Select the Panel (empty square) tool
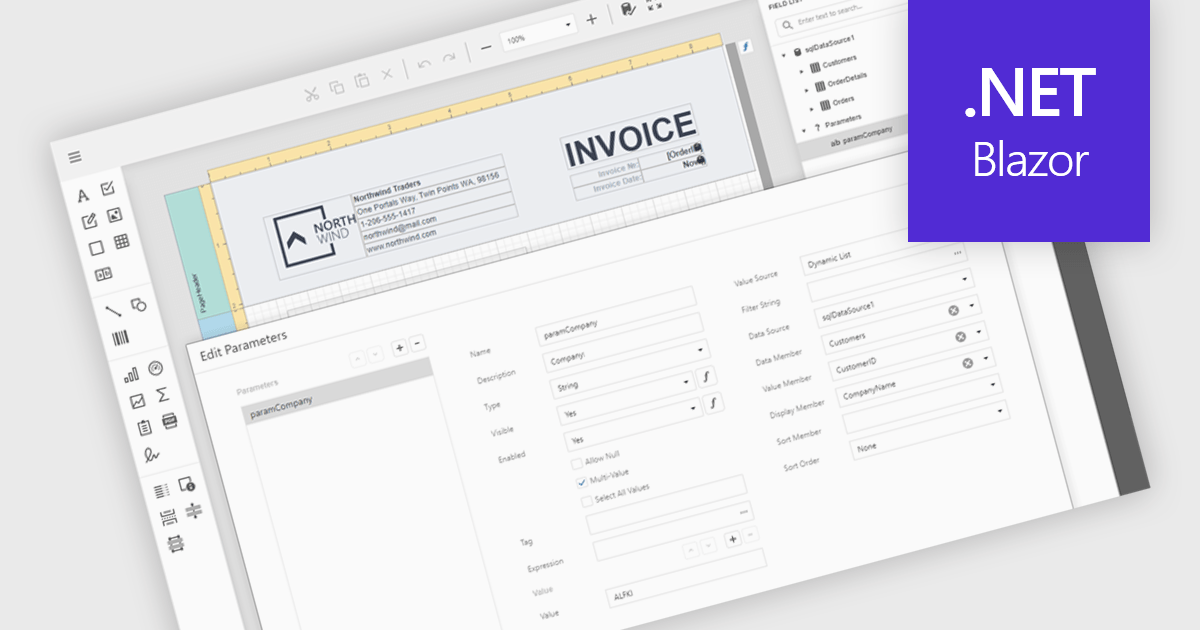Viewport: 1200px width, 630px height. point(96,248)
